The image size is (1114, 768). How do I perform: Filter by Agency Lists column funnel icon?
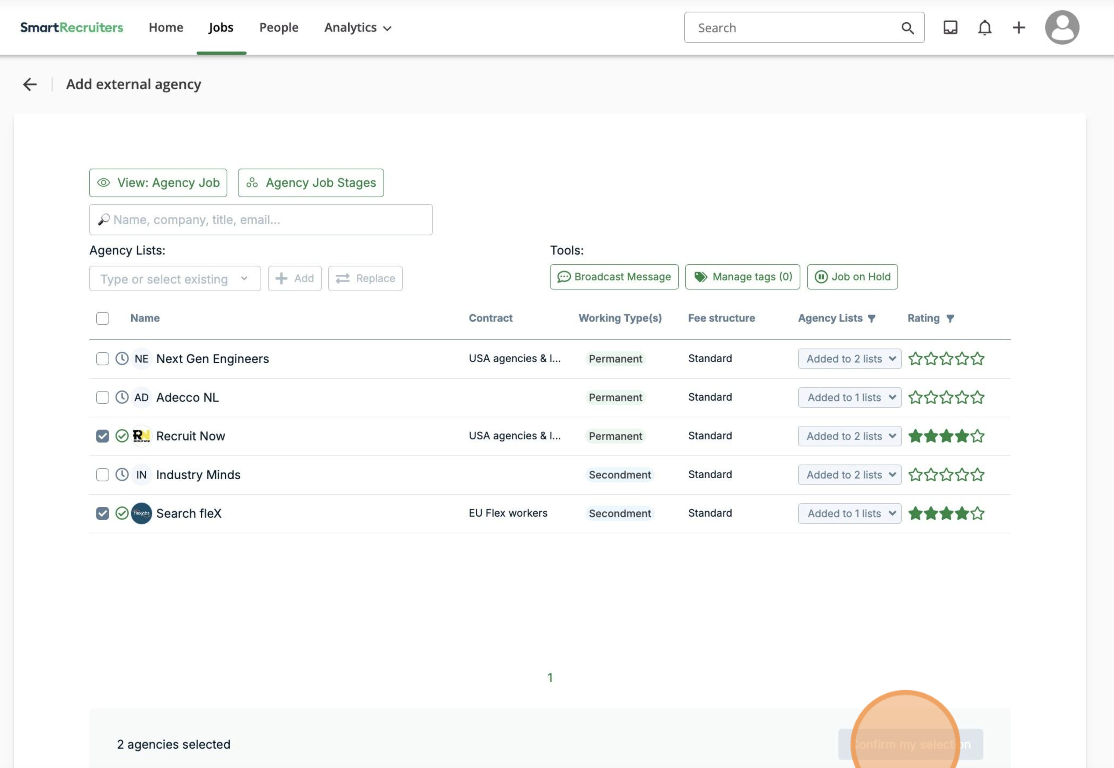coord(872,319)
